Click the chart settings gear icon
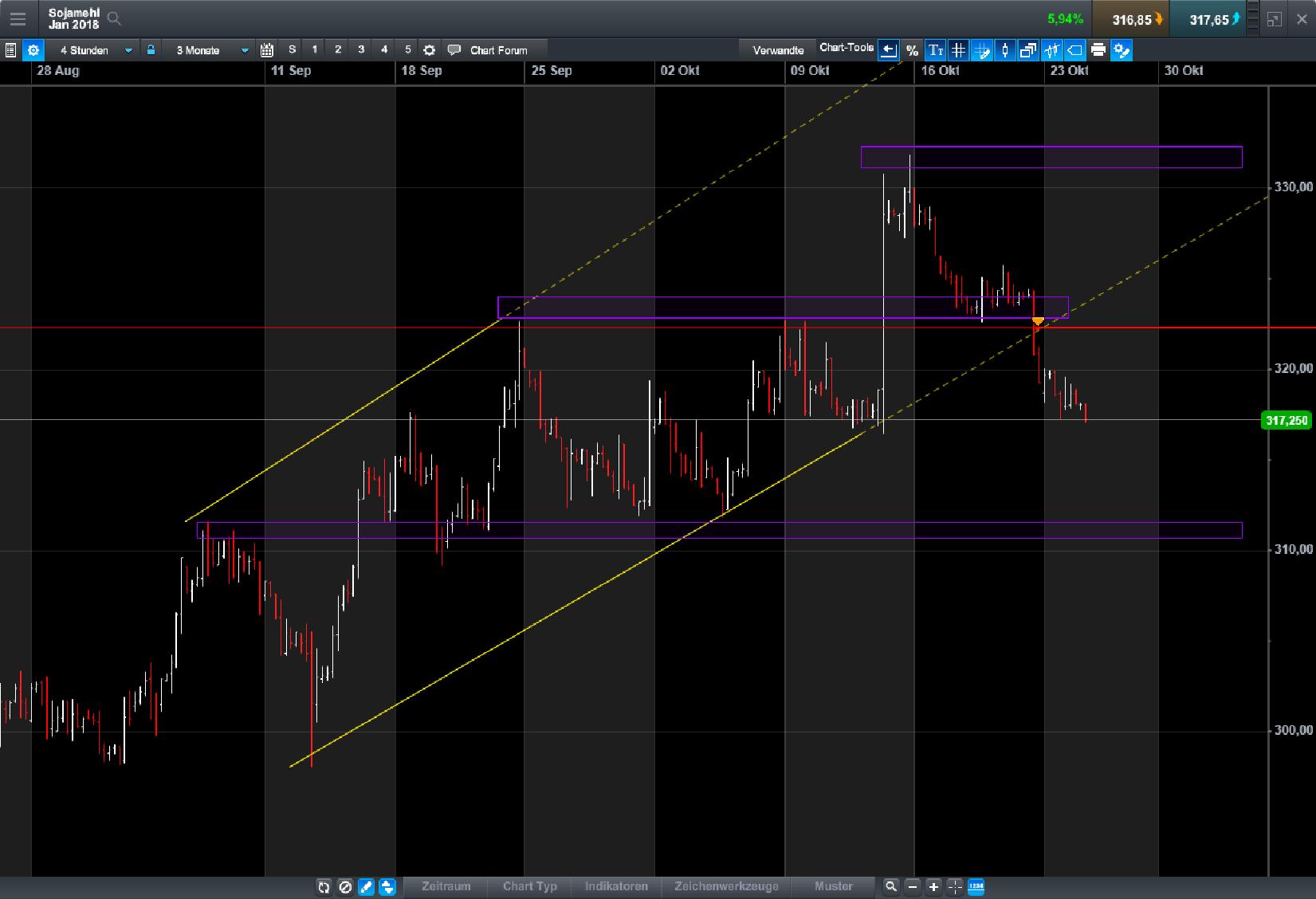 click(x=33, y=50)
